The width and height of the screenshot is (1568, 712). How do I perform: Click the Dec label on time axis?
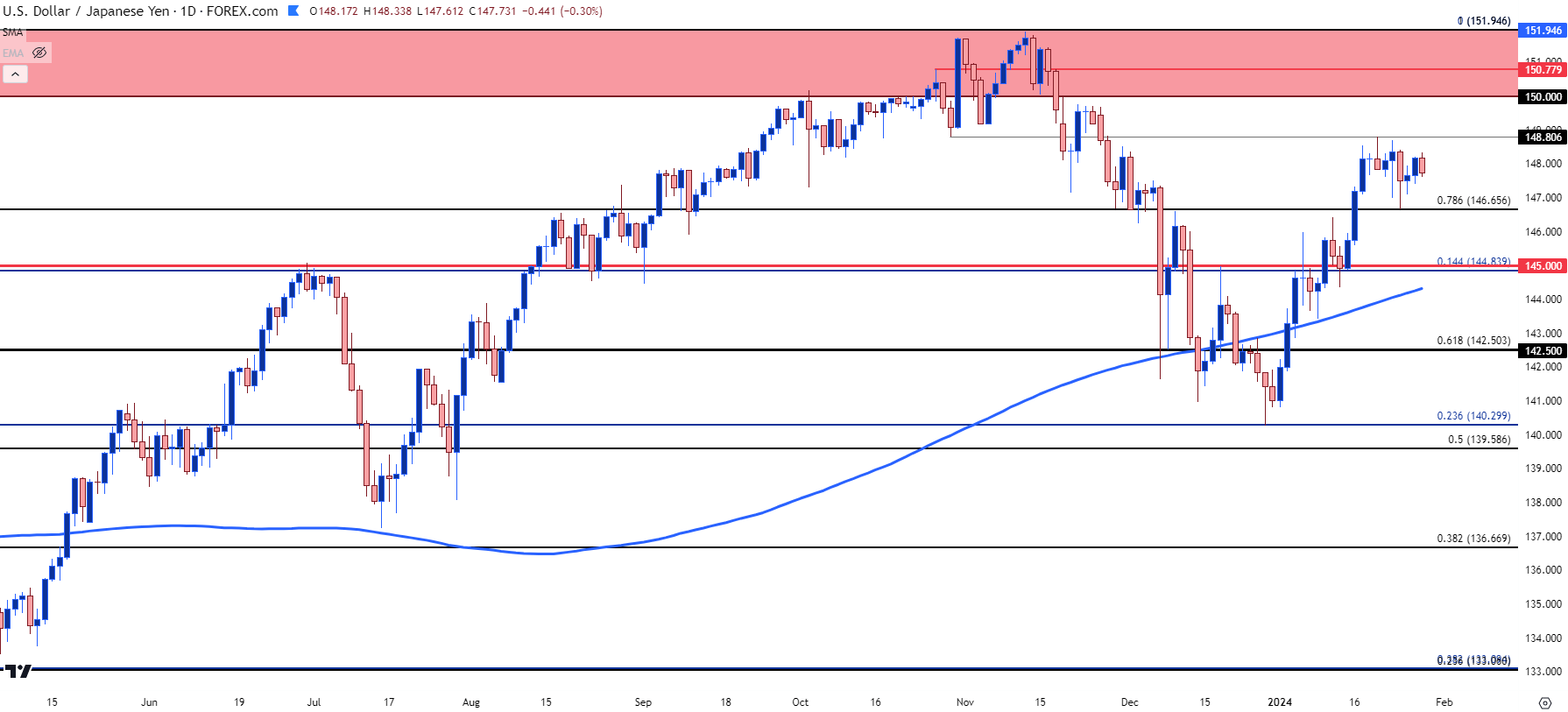[1130, 702]
